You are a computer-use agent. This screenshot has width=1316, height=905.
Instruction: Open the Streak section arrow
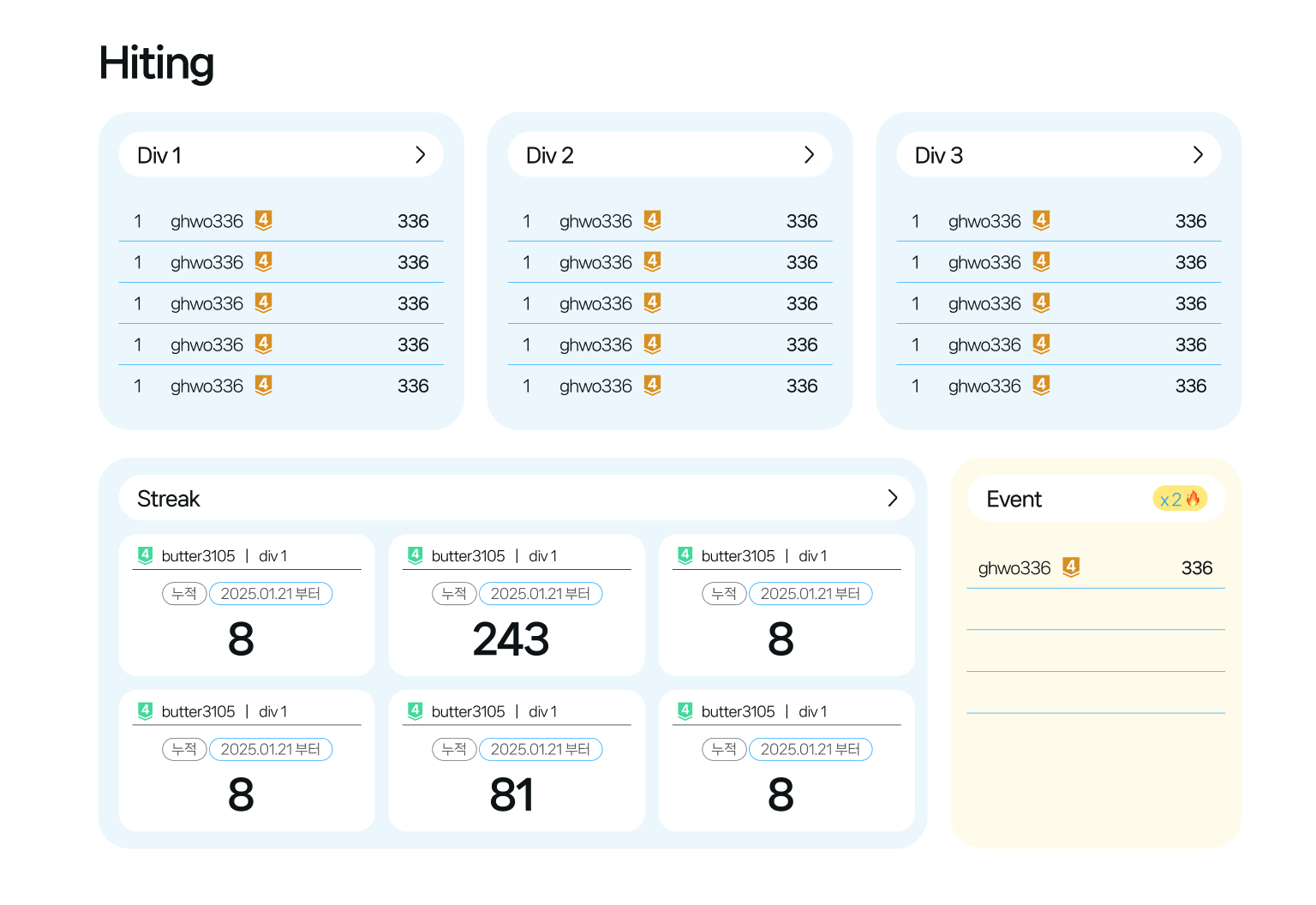coord(893,498)
